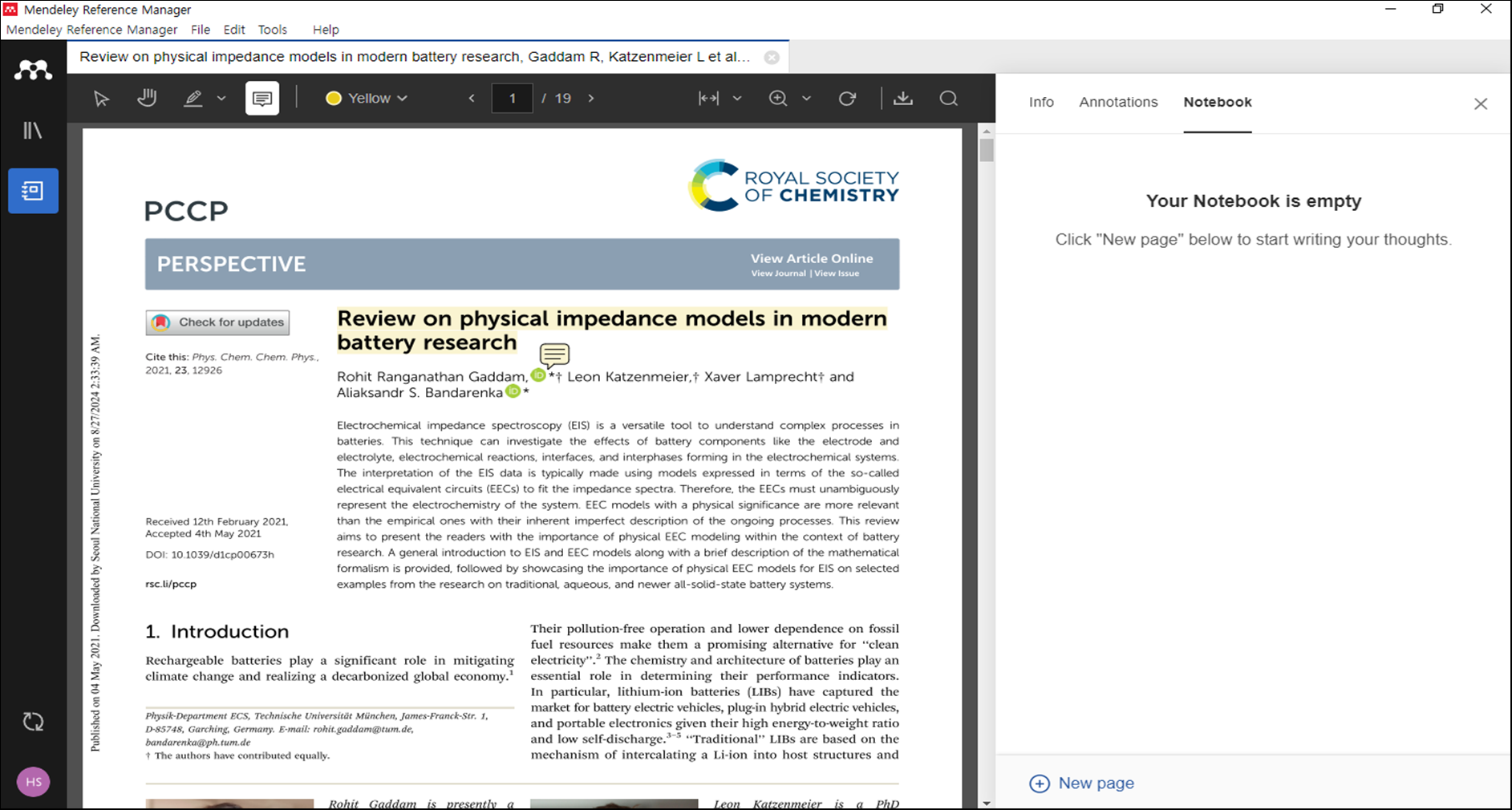Close the right side panel
Viewport: 1512px width, 810px height.
1481,103
